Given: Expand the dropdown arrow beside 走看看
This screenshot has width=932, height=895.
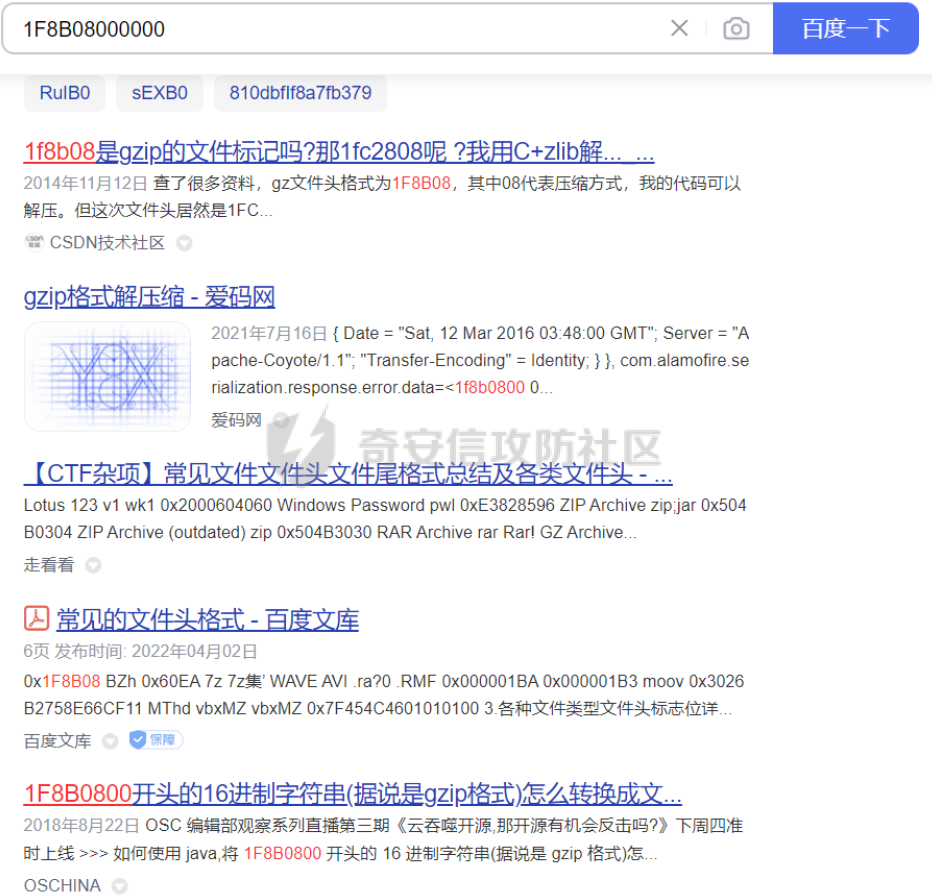Looking at the screenshot, I should click(93, 565).
